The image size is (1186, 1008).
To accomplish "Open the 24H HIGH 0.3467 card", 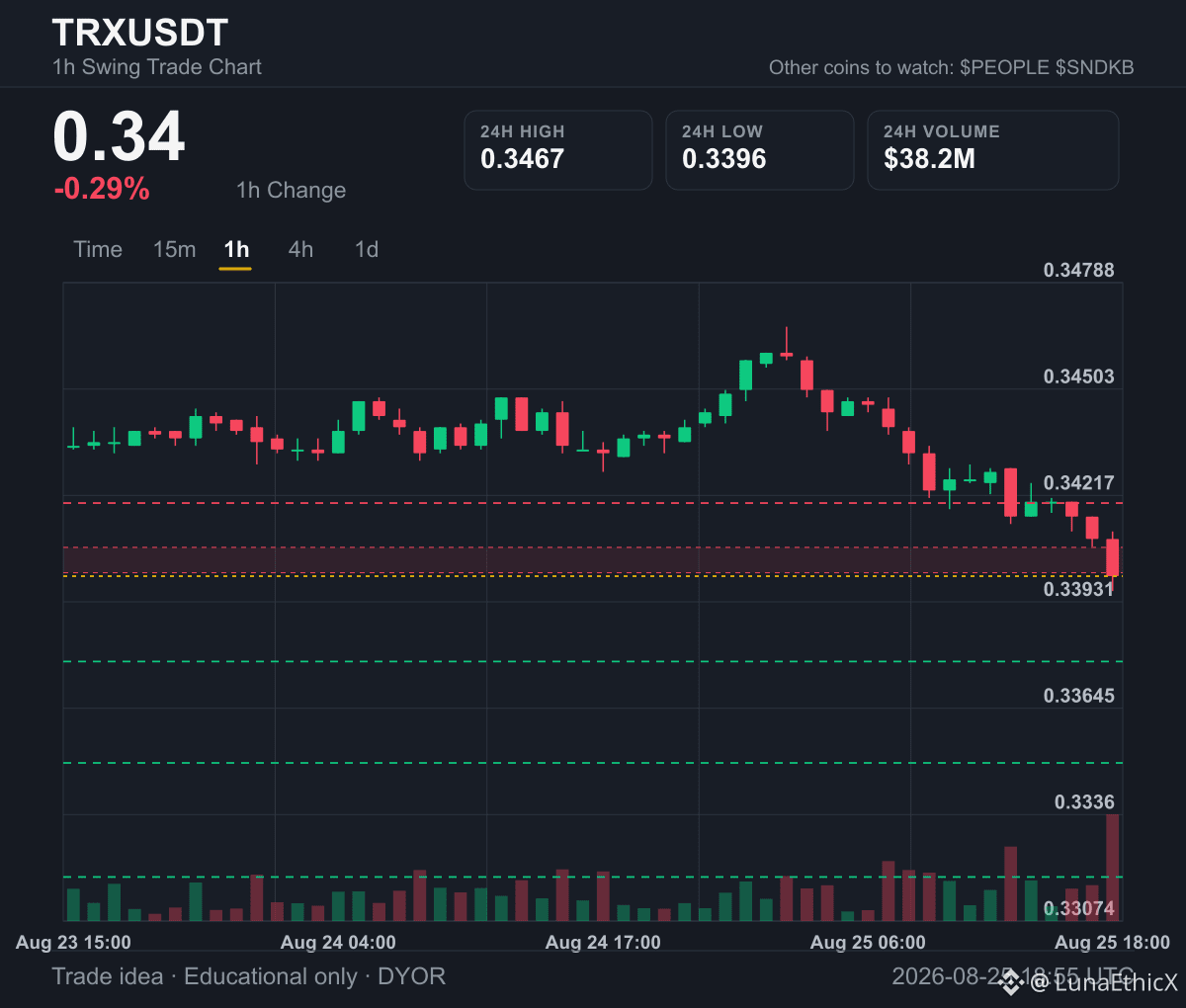I will [558, 150].
